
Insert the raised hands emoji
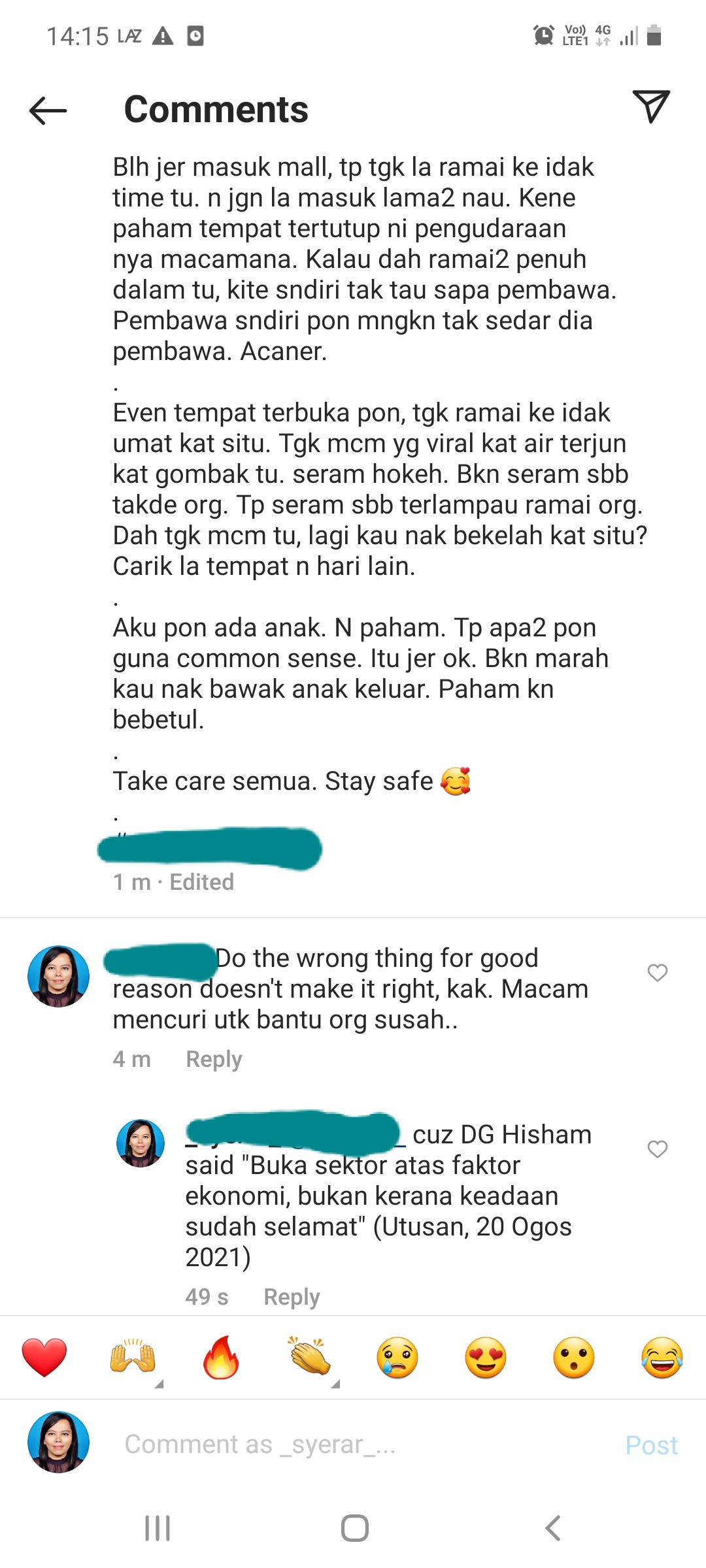[x=133, y=1357]
